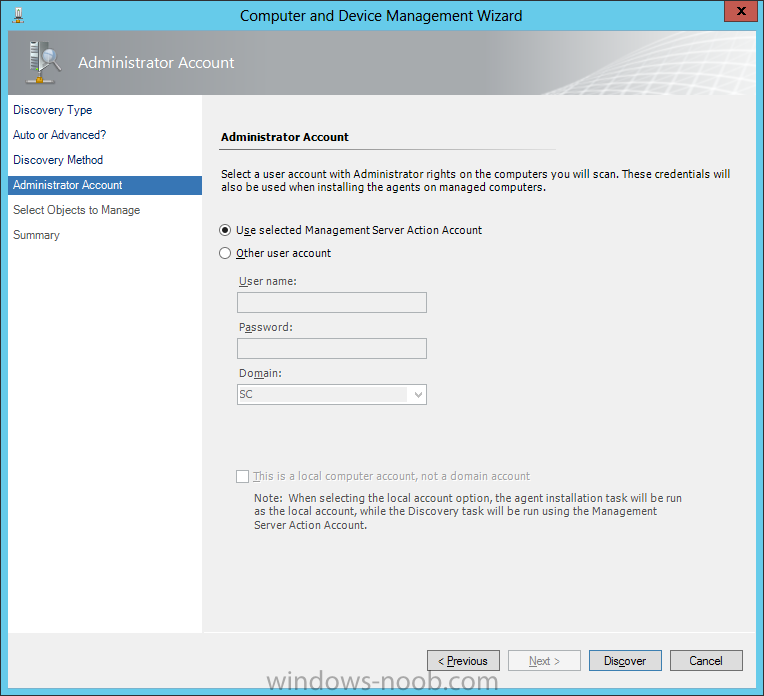Open the Auto or Advanced? step
This screenshot has height=696, width=764.
pos(59,135)
